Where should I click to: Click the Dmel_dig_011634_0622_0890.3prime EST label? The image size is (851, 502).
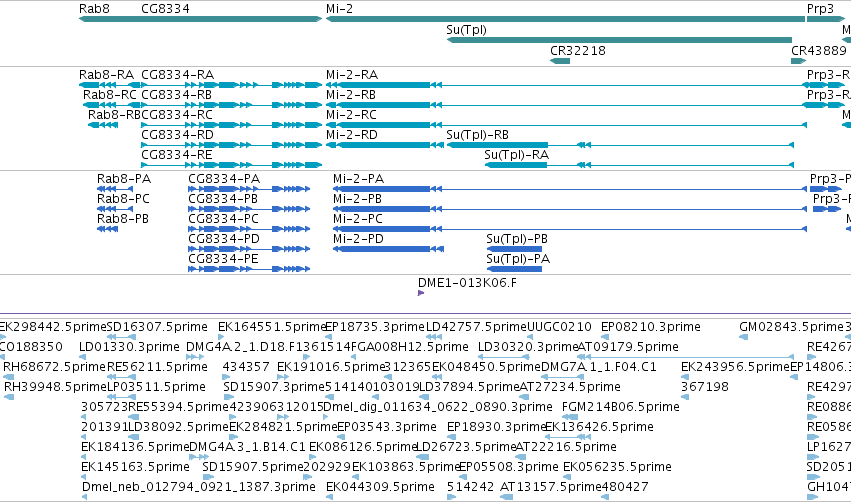(x=437, y=407)
